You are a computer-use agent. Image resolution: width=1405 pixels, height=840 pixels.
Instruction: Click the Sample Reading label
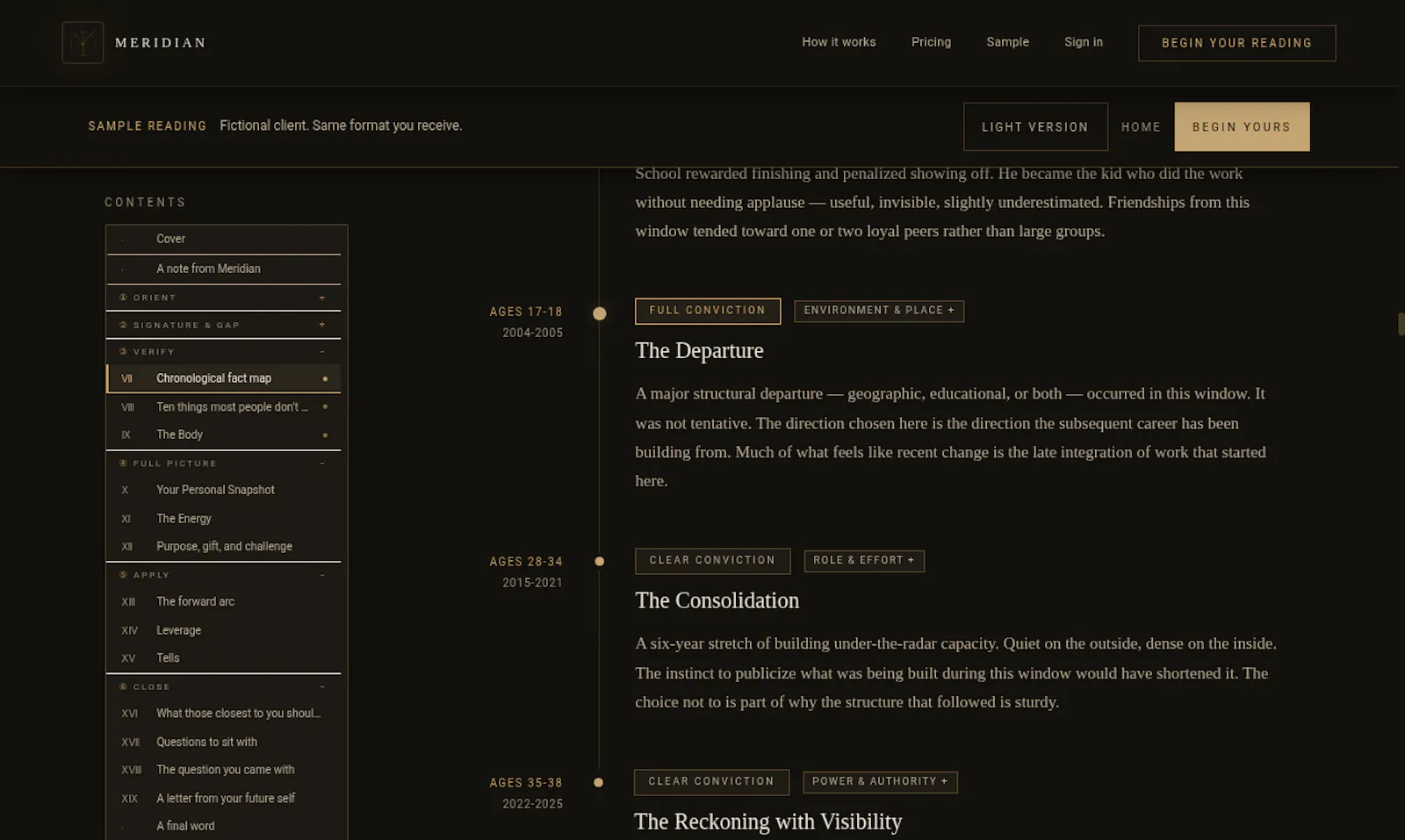(x=148, y=126)
